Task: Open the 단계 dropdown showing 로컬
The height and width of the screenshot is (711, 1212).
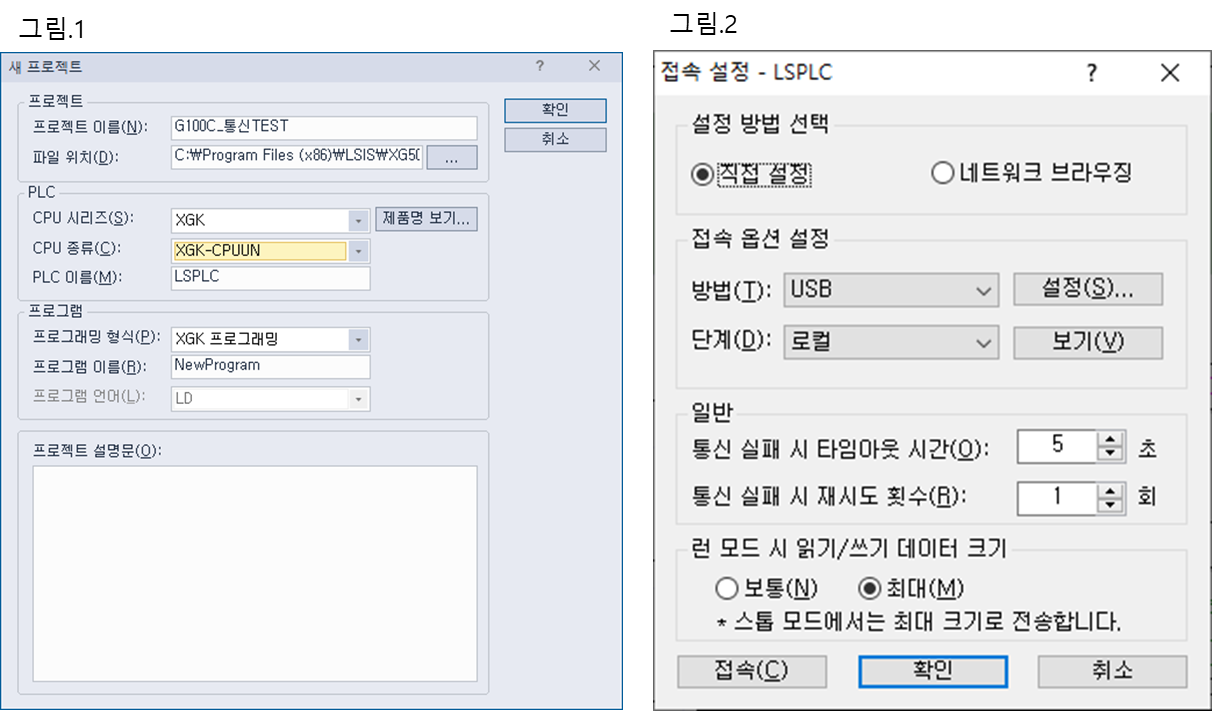Action: (x=985, y=343)
